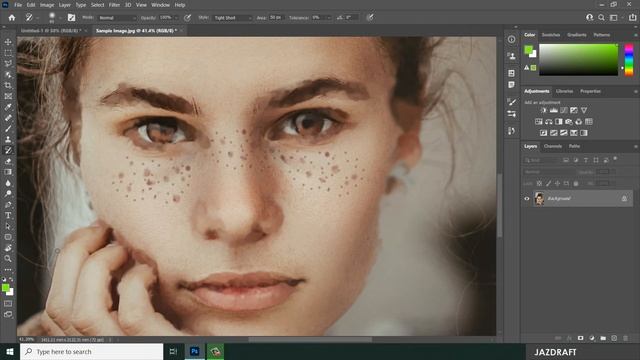The width and height of the screenshot is (640, 360).
Task: Open the Opacity value dropdown arrow
Action: tap(176, 18)
